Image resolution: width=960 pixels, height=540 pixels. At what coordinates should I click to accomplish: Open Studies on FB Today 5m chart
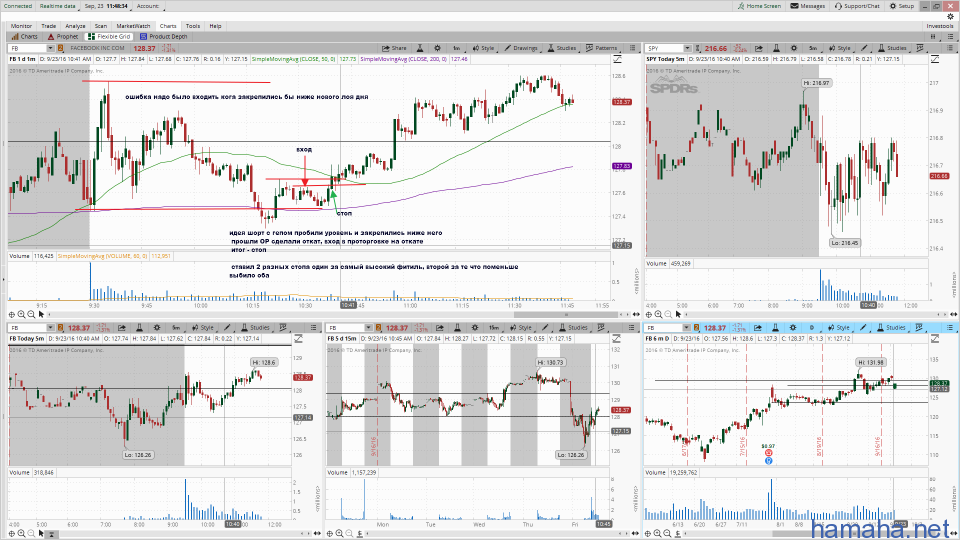point(255,328)
